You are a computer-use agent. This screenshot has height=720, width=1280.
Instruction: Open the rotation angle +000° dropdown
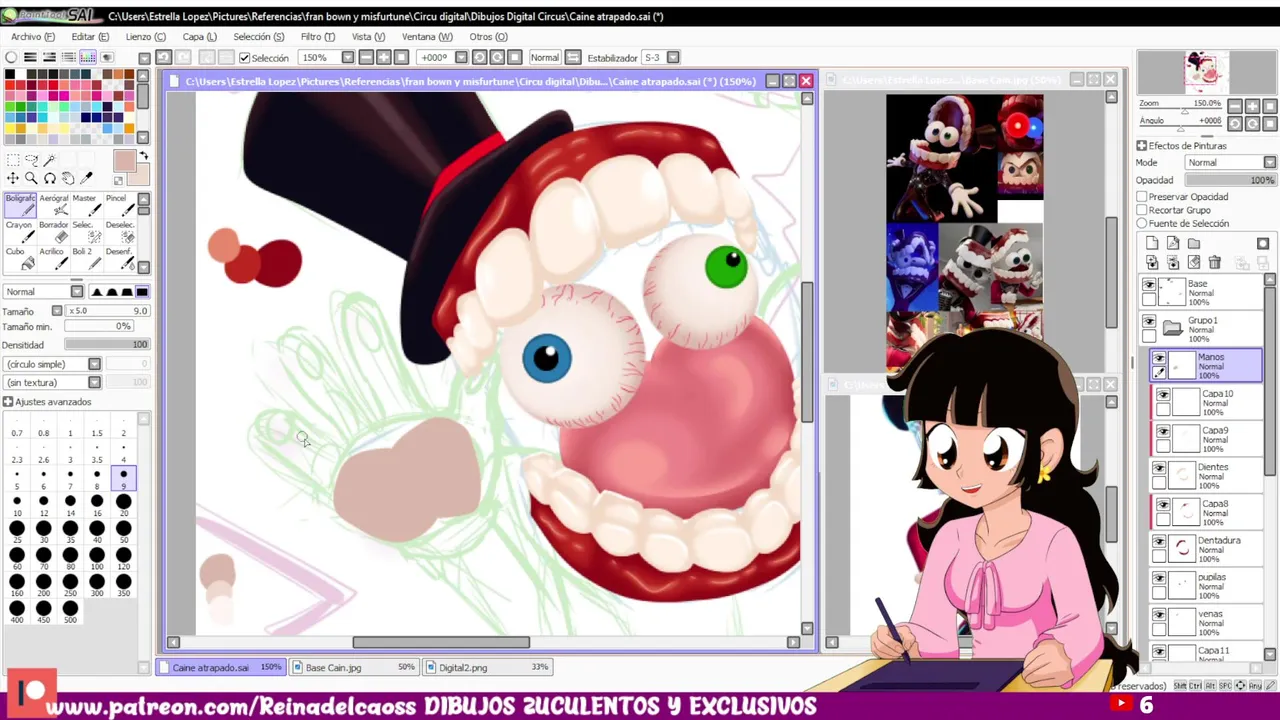[x=461, y=57]
